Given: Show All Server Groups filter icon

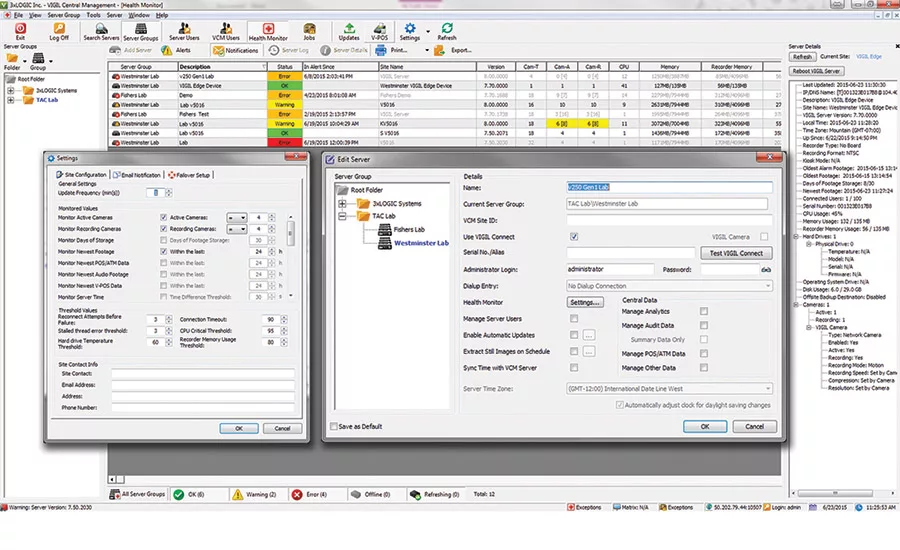Looking at the screenshot, I should pos(115,494).
